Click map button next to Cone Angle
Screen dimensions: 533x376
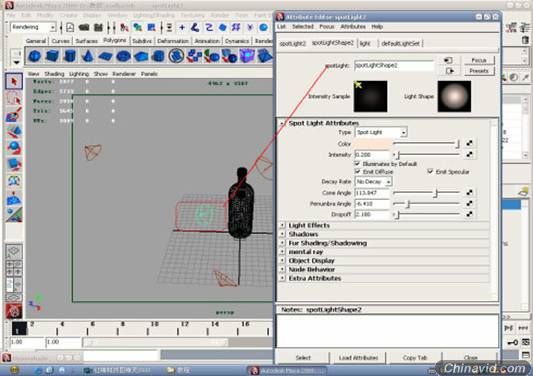point(469,192)
